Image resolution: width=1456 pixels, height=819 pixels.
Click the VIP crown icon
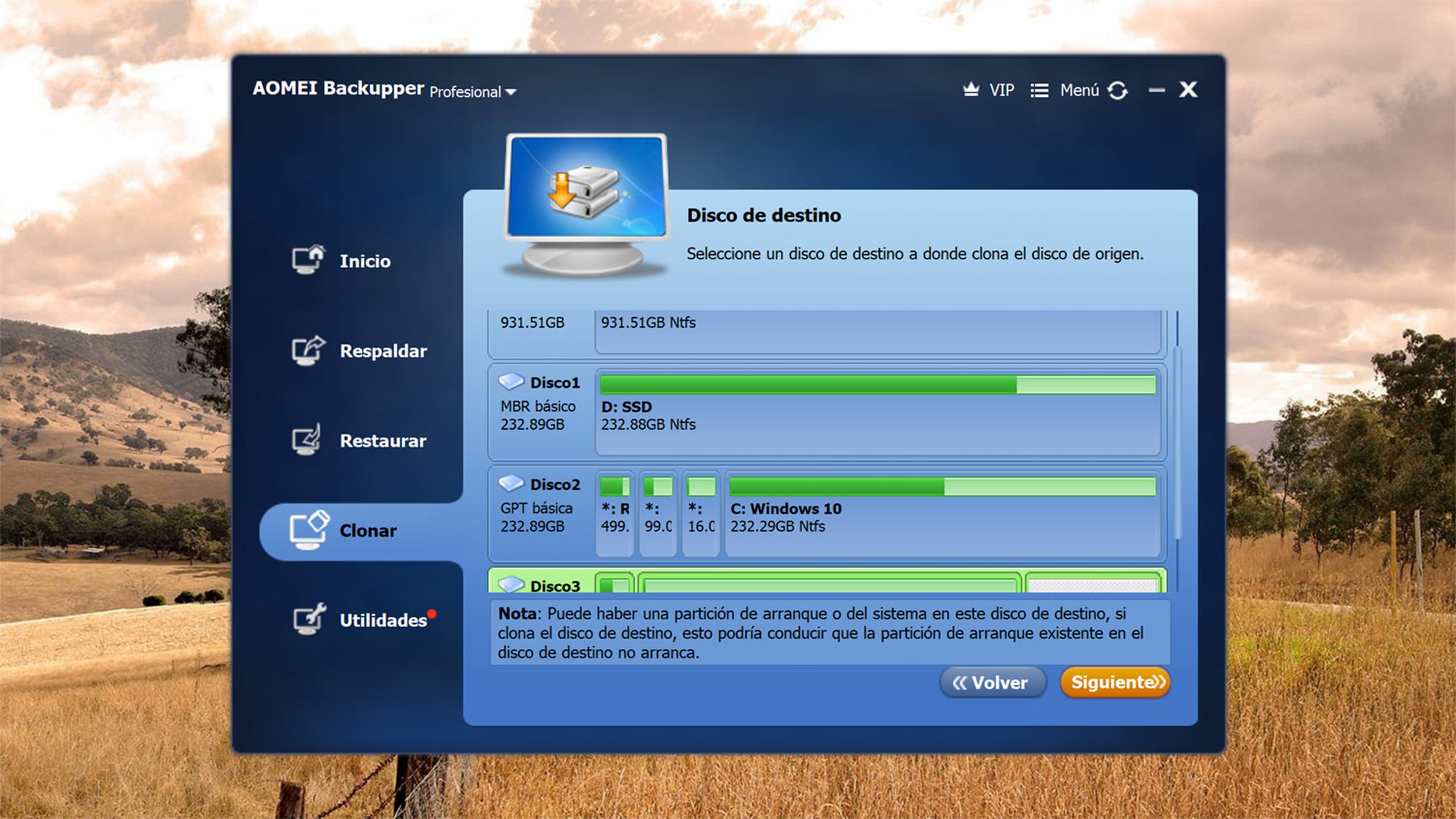pos(971,90)
